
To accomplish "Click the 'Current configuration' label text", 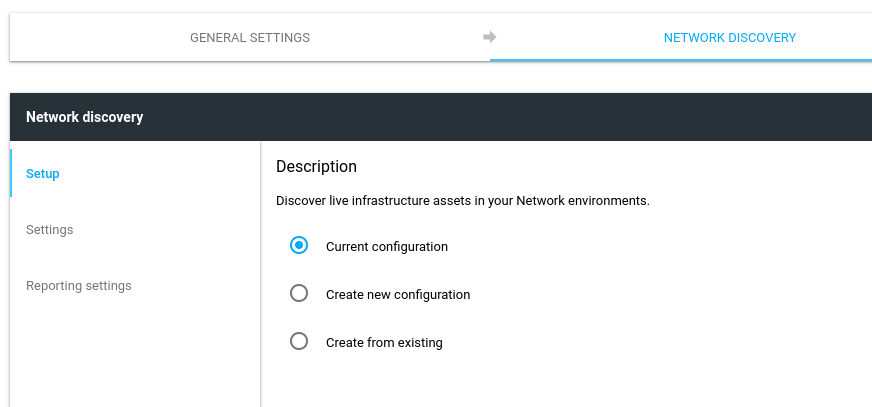I will click(387, 247).
